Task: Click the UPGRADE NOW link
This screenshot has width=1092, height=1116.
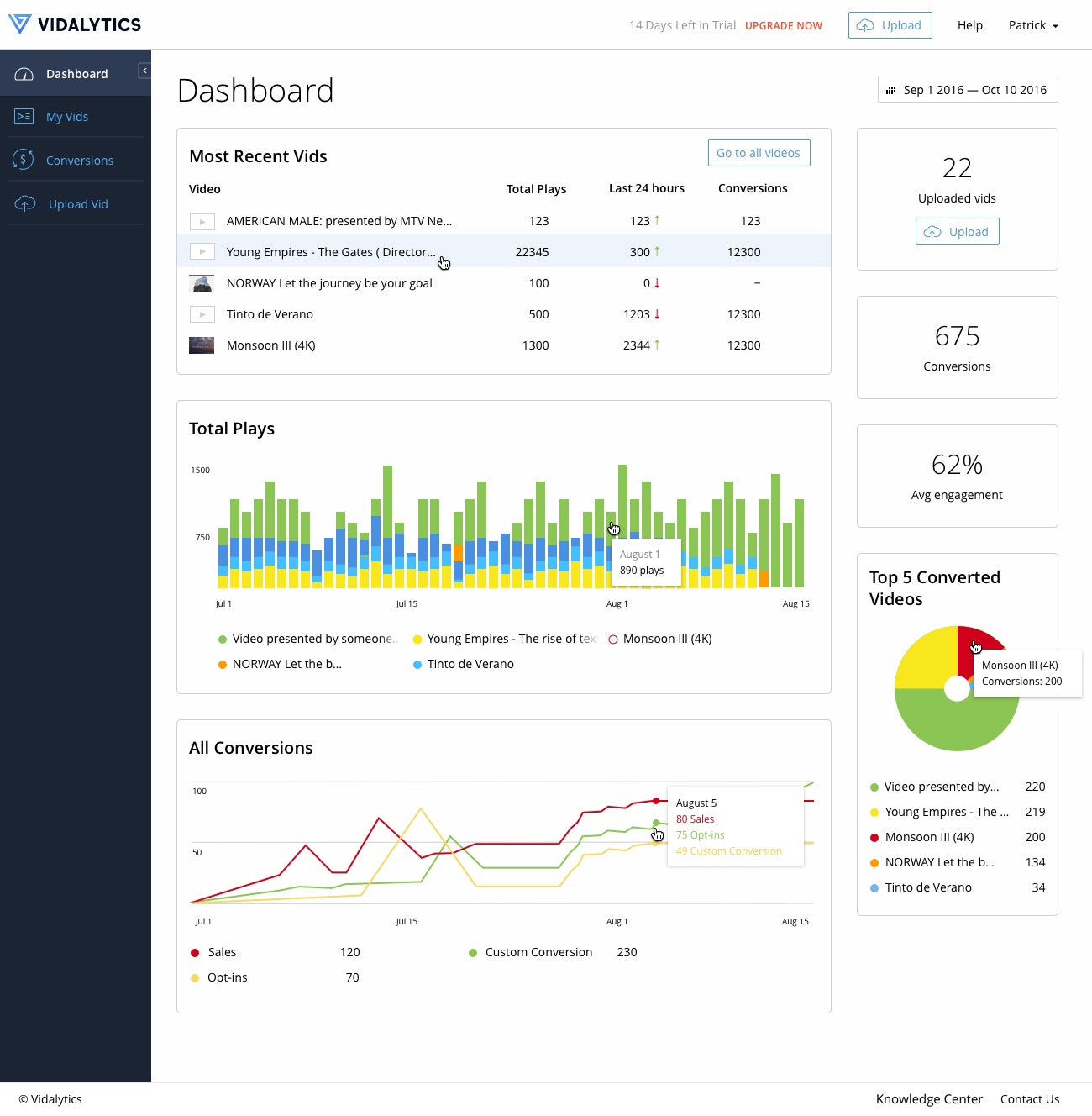Action: point(783,26)
